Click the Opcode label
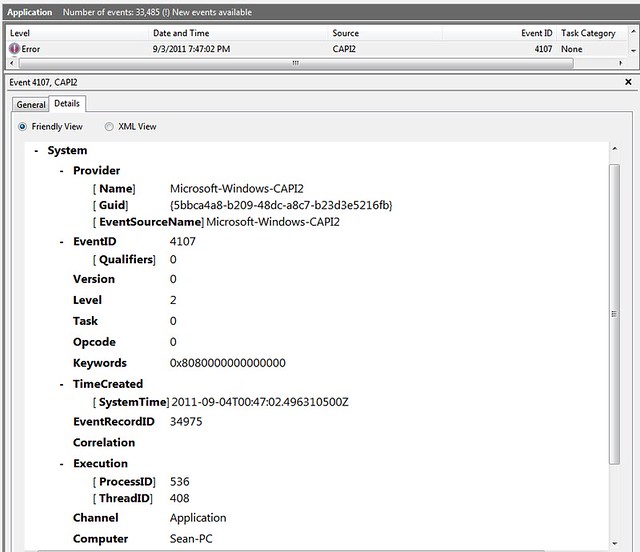The width and height of the screenshot is (640, 552). tap(94, 342)
